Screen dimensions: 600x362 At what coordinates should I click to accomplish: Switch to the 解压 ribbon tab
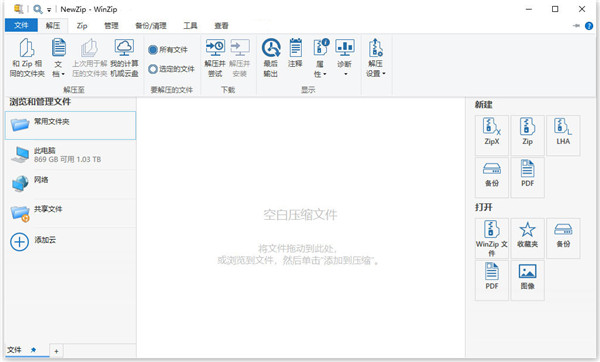point(53,26)
